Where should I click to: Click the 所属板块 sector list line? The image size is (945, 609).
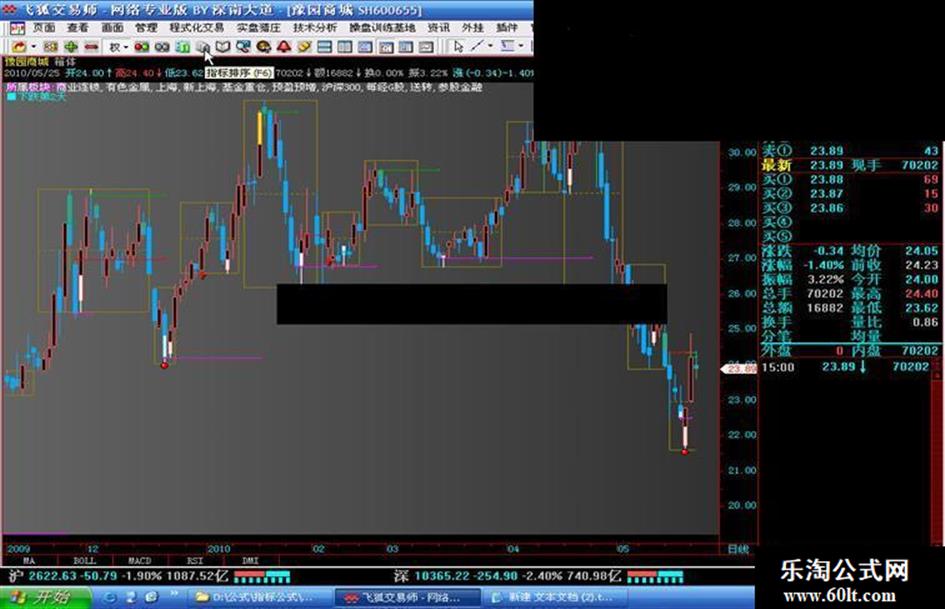coord(245,87)
